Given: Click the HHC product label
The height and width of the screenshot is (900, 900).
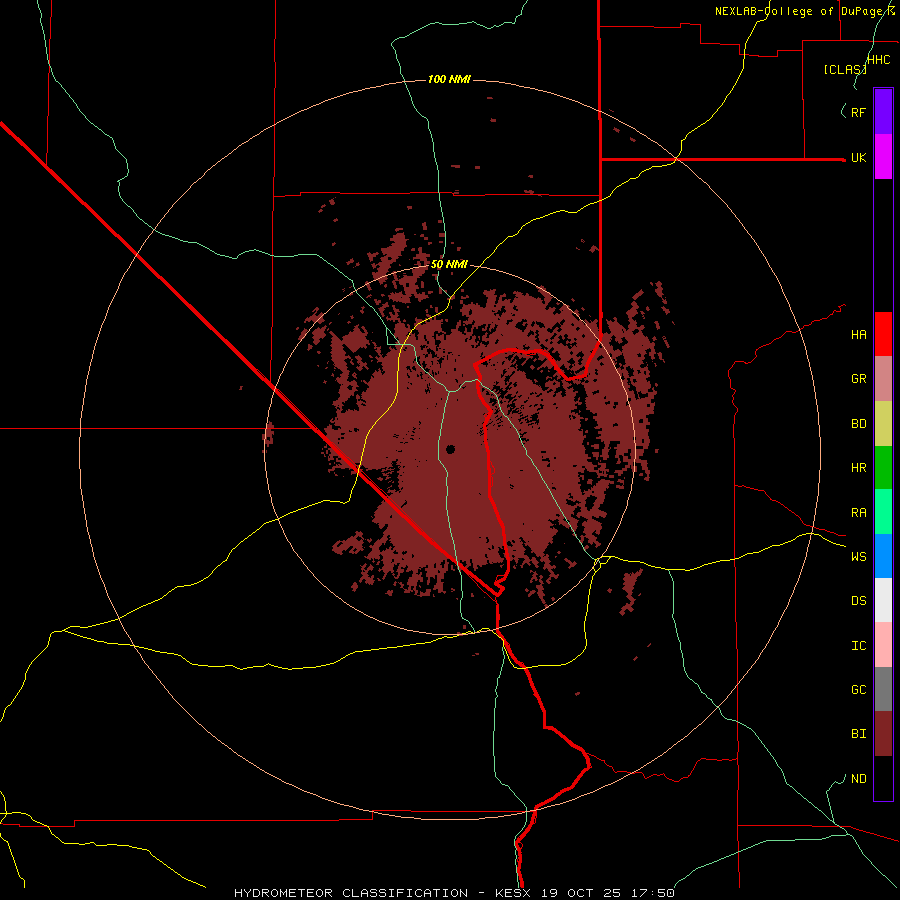Looking at the screenshot, I should 878,60.
